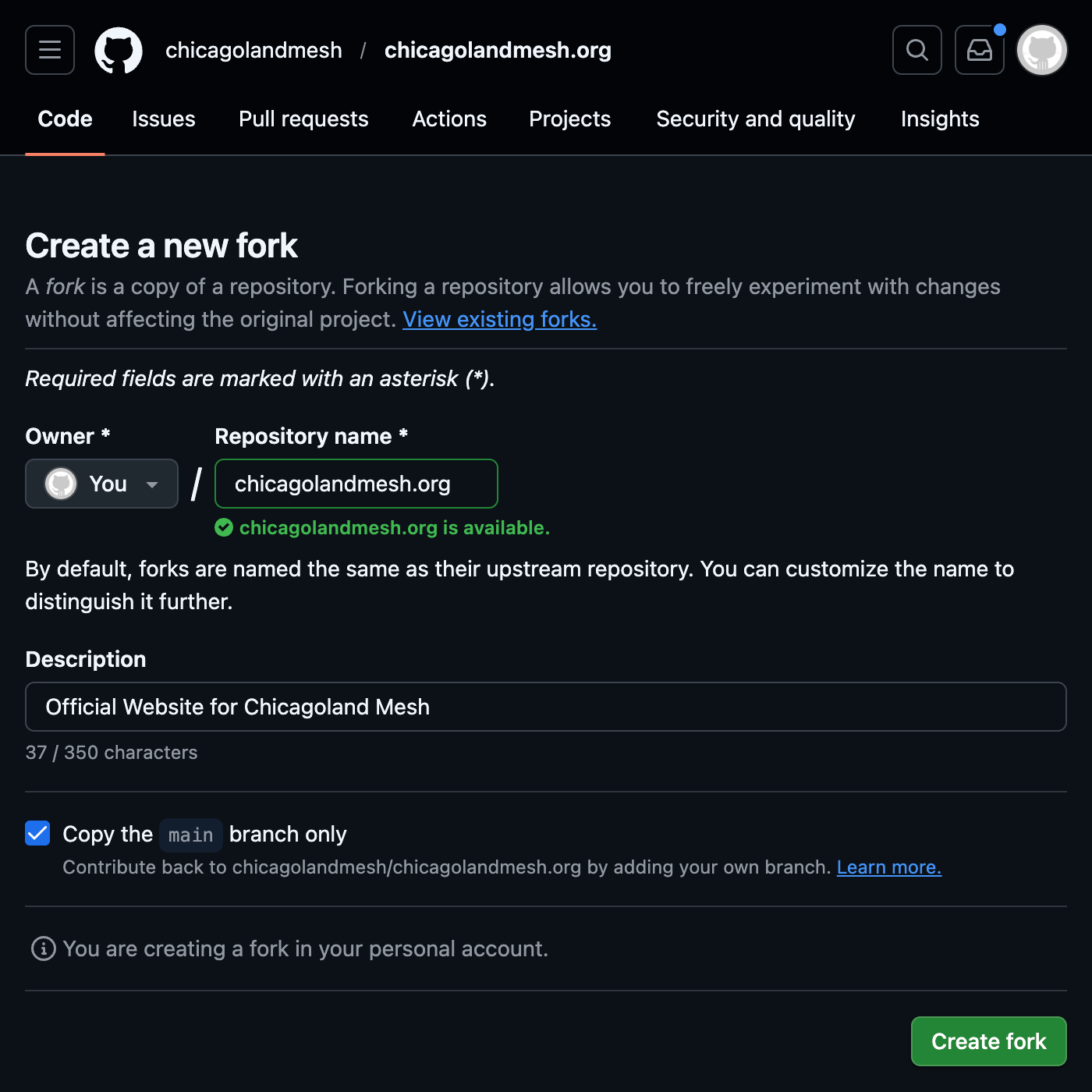Open the notifications inbox icon
1092x1092 pixels.
(979, 49)
